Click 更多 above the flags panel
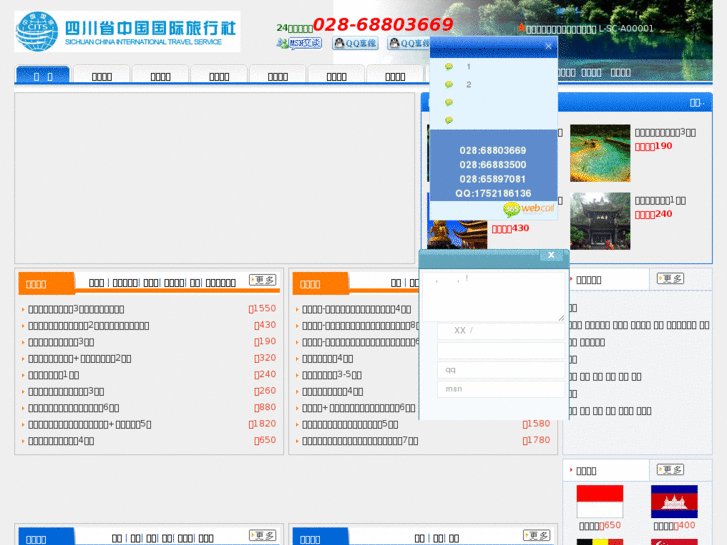 tap(670, 469)
